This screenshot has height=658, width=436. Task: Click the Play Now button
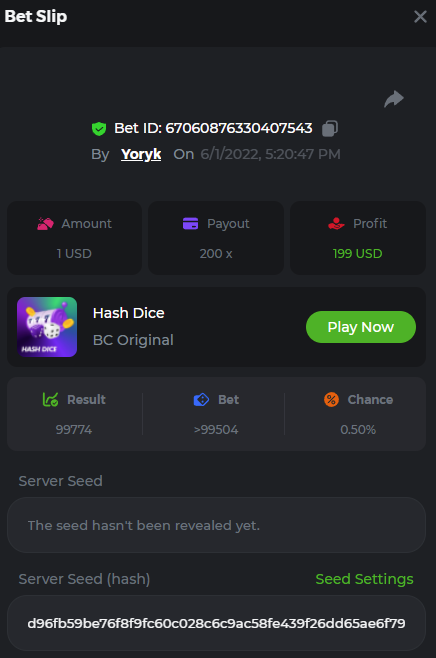point(361,327)
